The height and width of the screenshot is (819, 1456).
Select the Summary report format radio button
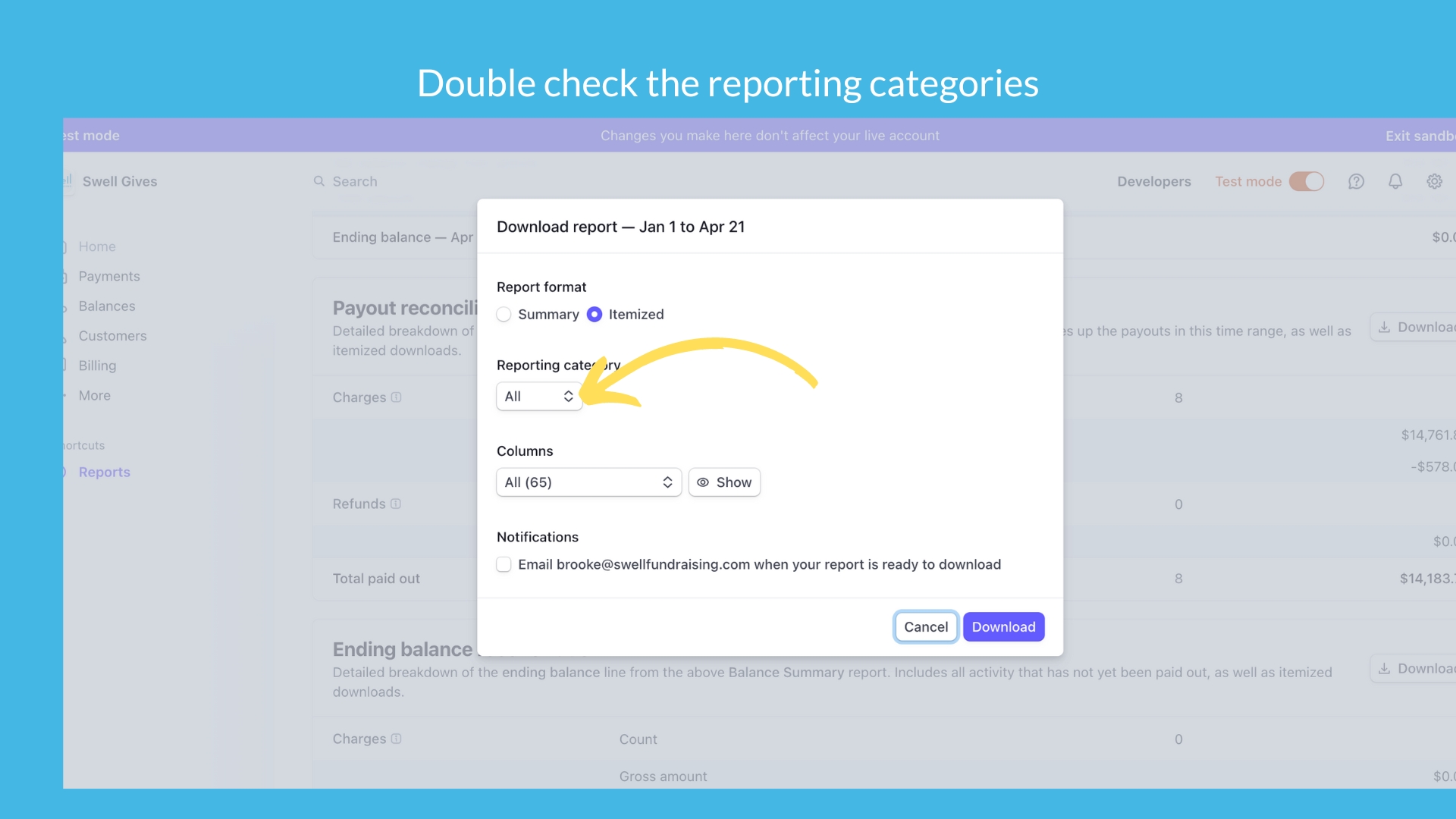pyautogui.click(x=504, y=314)
